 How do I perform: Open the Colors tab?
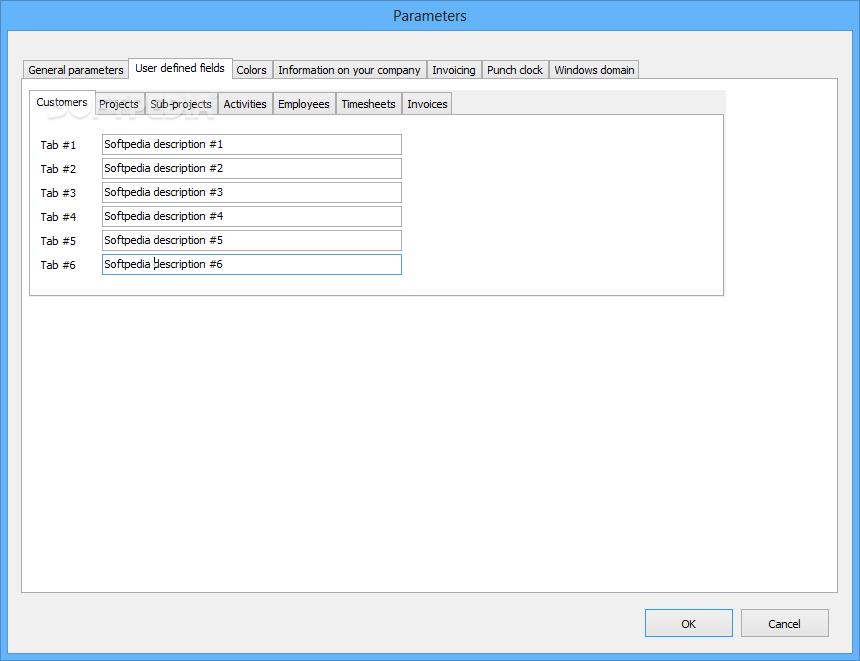tap(252, 70)
